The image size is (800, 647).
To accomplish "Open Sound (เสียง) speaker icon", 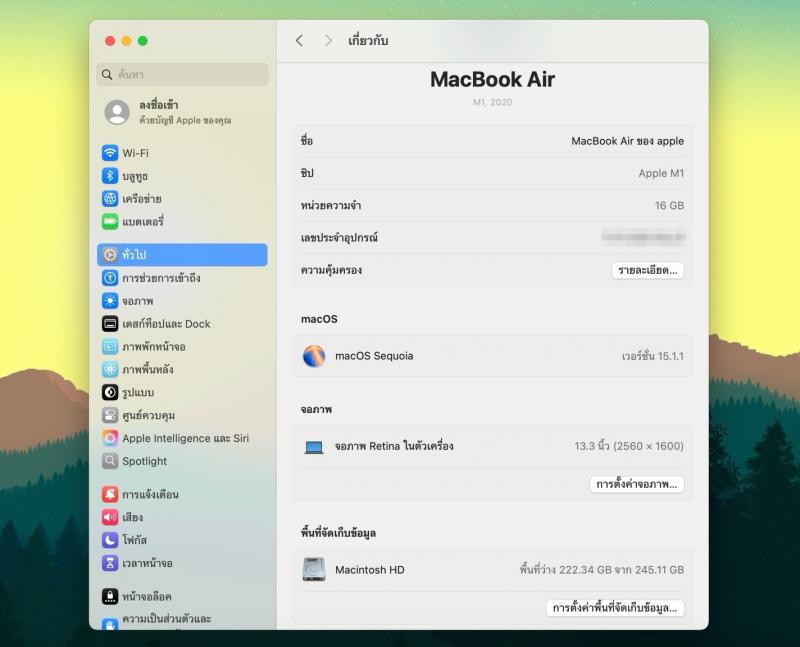I will tap(110, 517).
